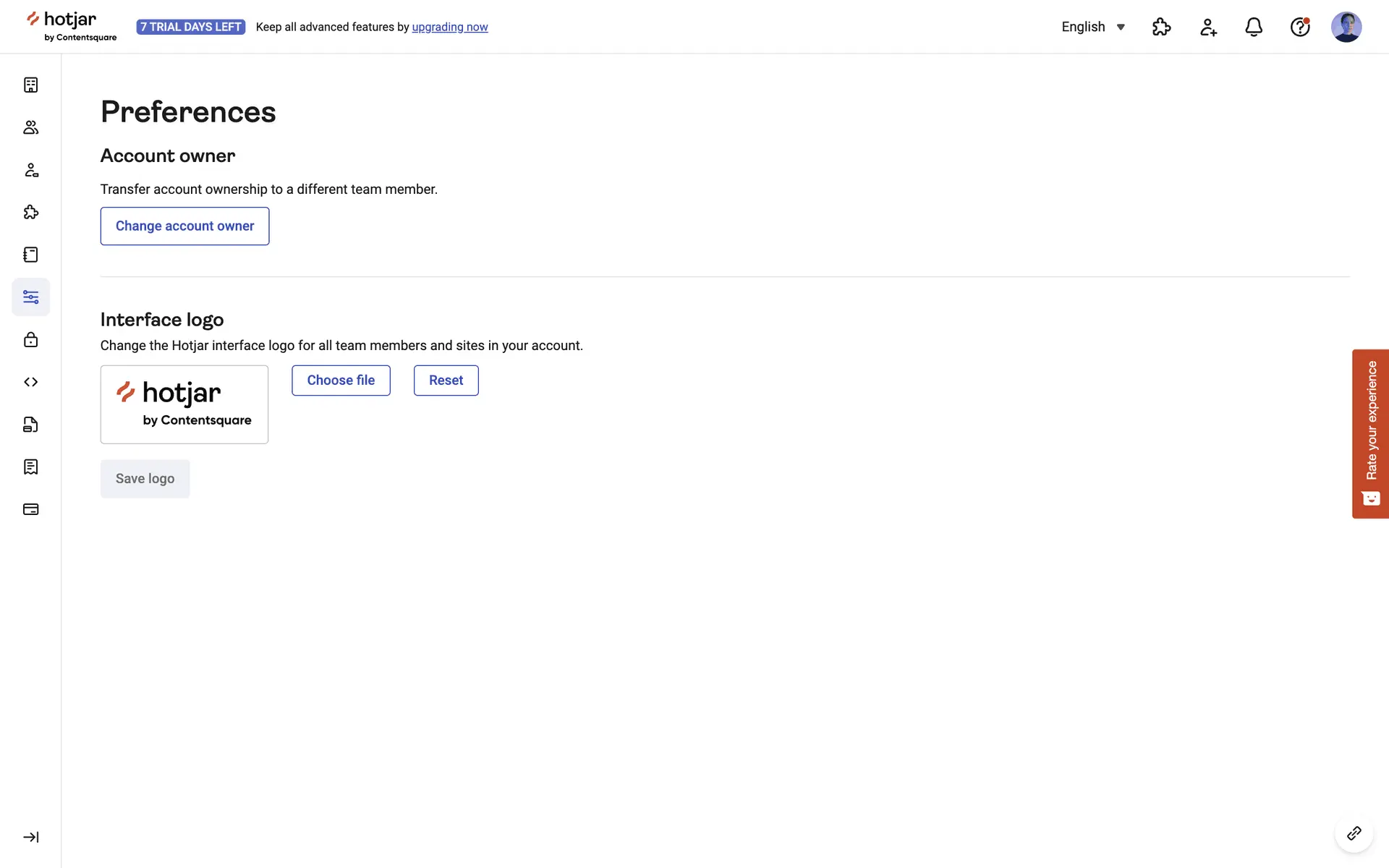Click the header puzzle piece integrations icon

(x=1161, y=27)
